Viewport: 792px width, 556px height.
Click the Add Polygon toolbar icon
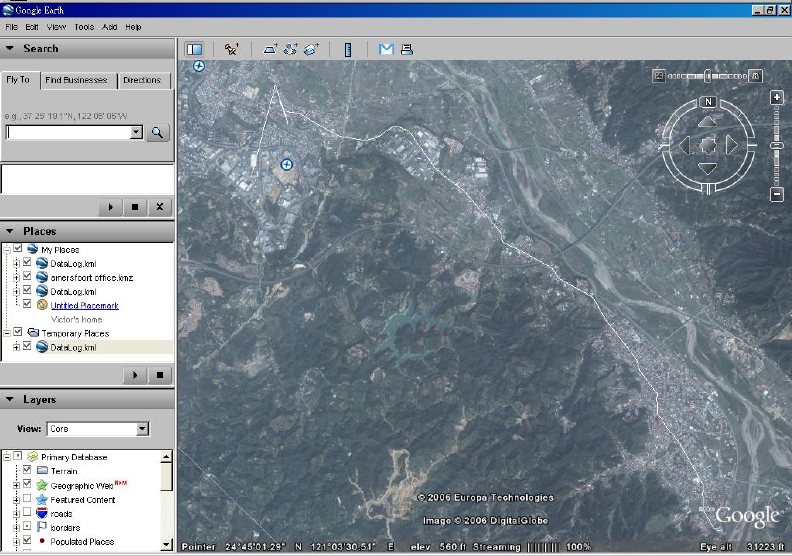tap(270, 49)
